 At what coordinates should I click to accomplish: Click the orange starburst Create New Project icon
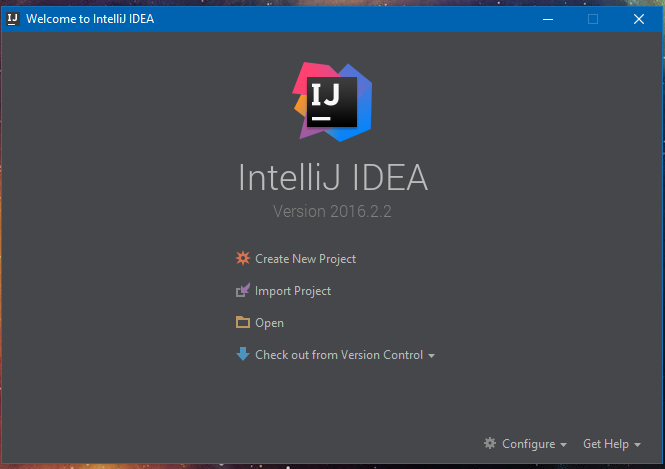(243, 258)
